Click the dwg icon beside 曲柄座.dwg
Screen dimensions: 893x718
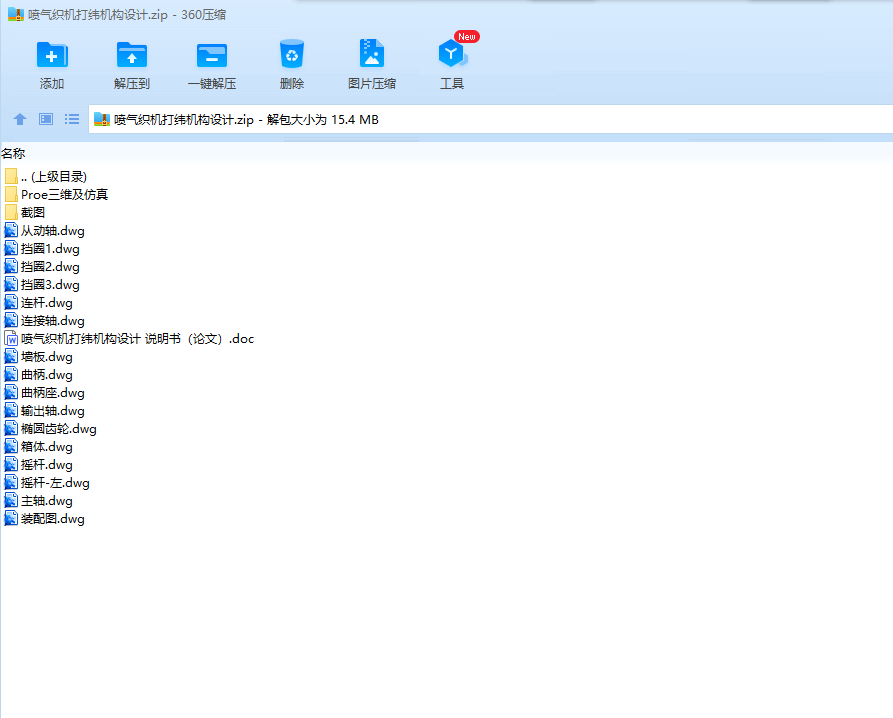coord(11,393)
